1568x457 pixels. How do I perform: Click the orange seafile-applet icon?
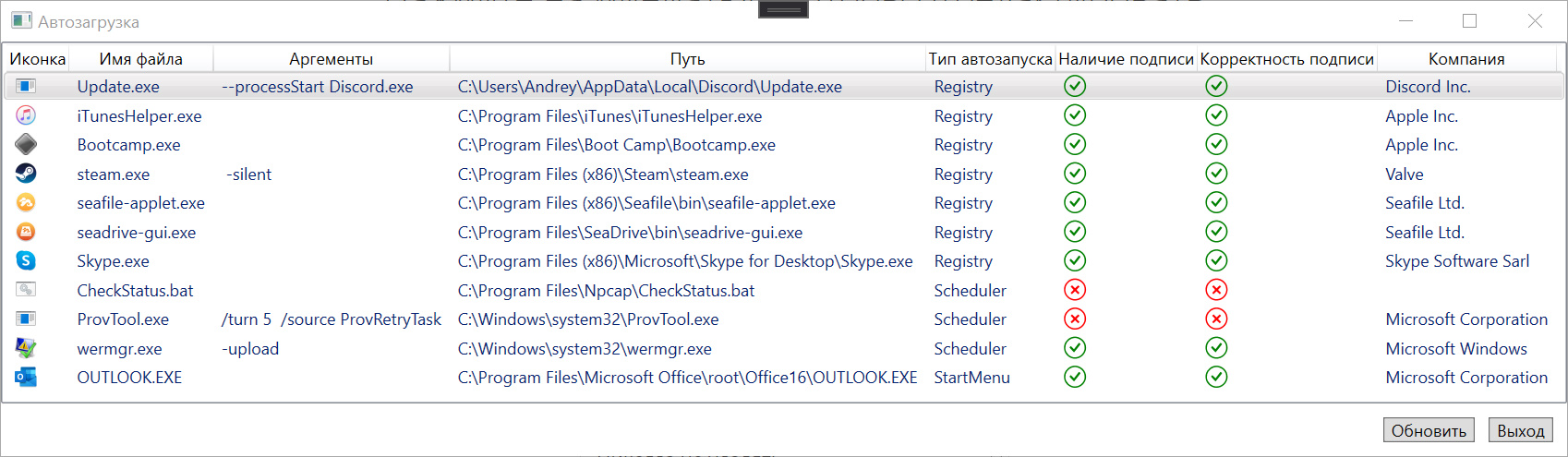(x=26, y=202)
